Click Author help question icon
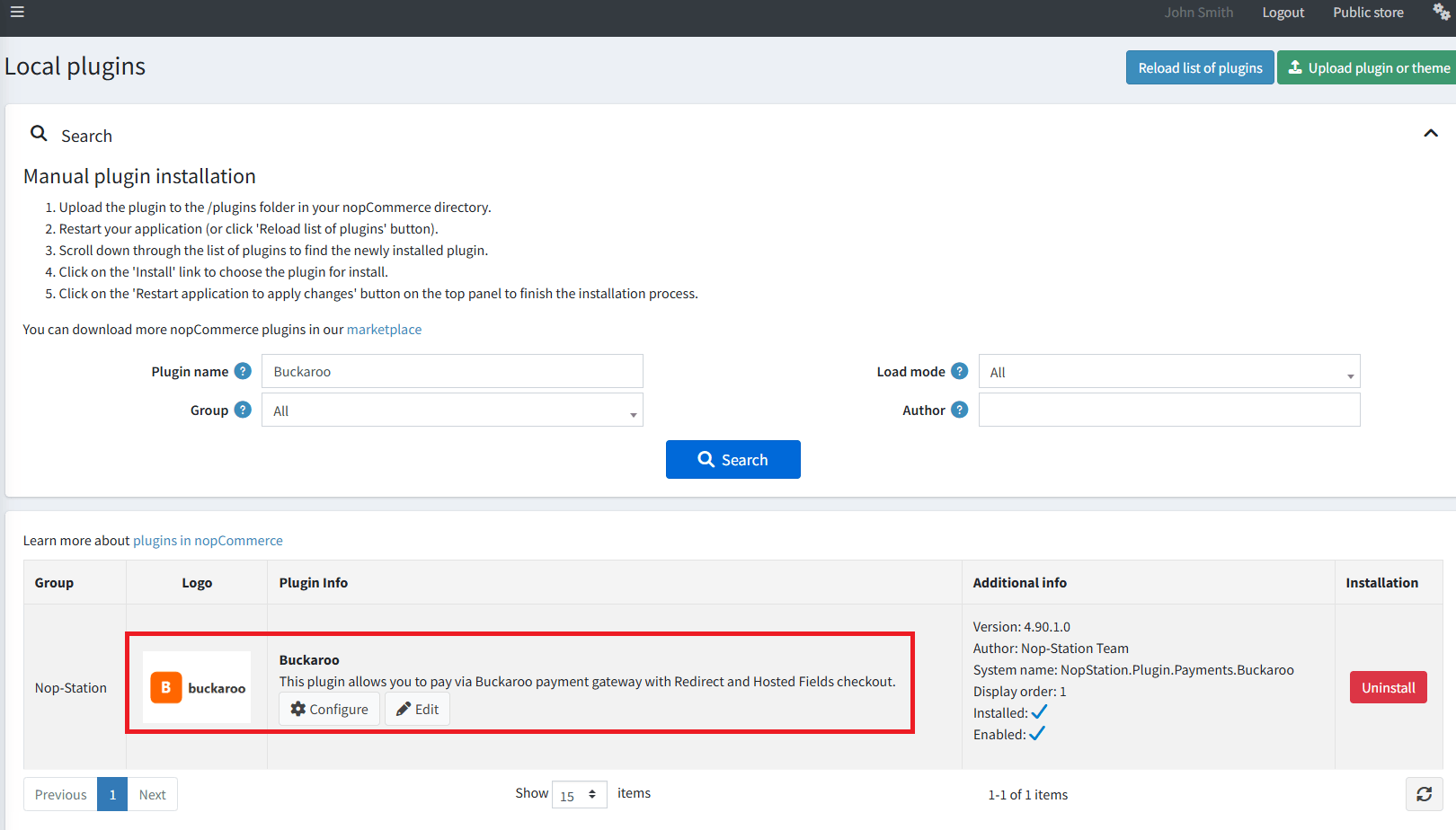Screen dimensions: 1456x830 tap(960, 410)
